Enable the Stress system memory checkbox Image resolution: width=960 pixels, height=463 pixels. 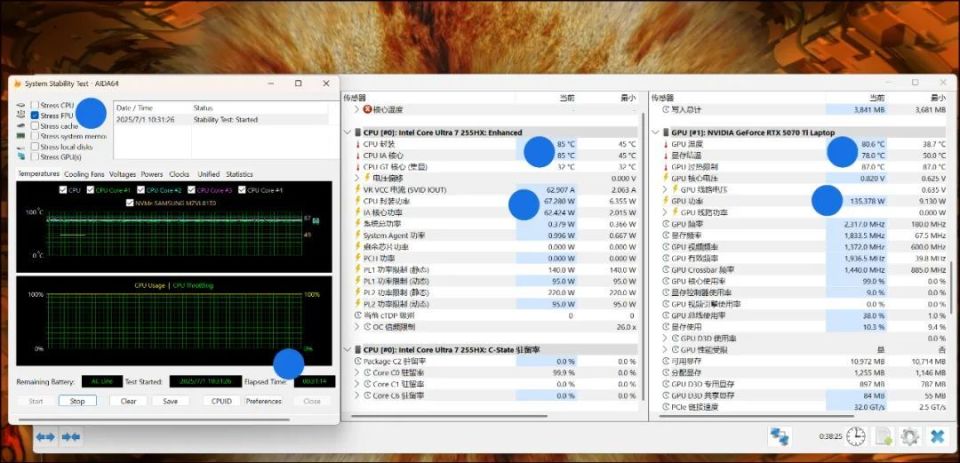point(35,136)
